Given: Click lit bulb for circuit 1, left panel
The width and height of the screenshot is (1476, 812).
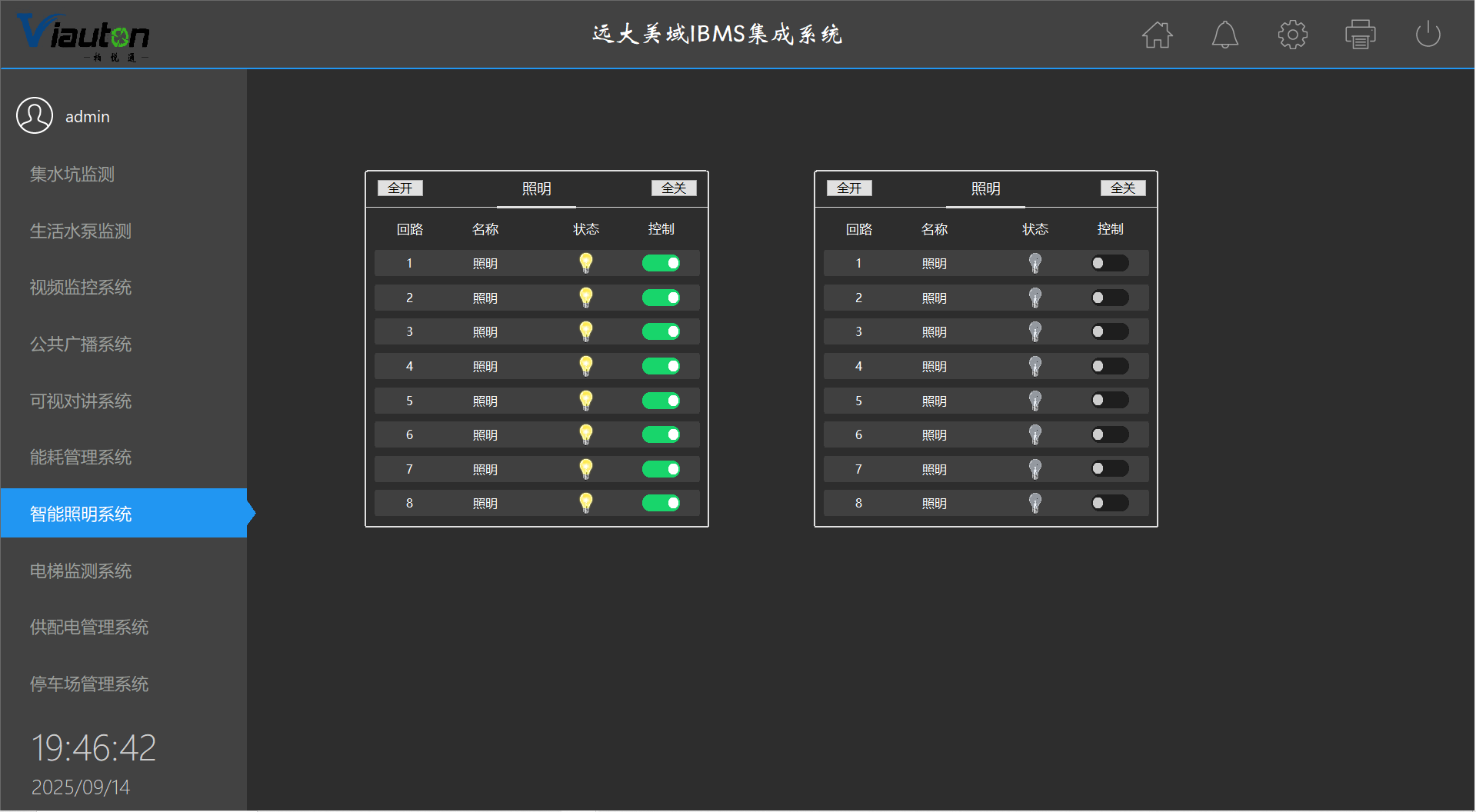Looking at the screenshot, I should pyautogui.click(x=586, y=263).
